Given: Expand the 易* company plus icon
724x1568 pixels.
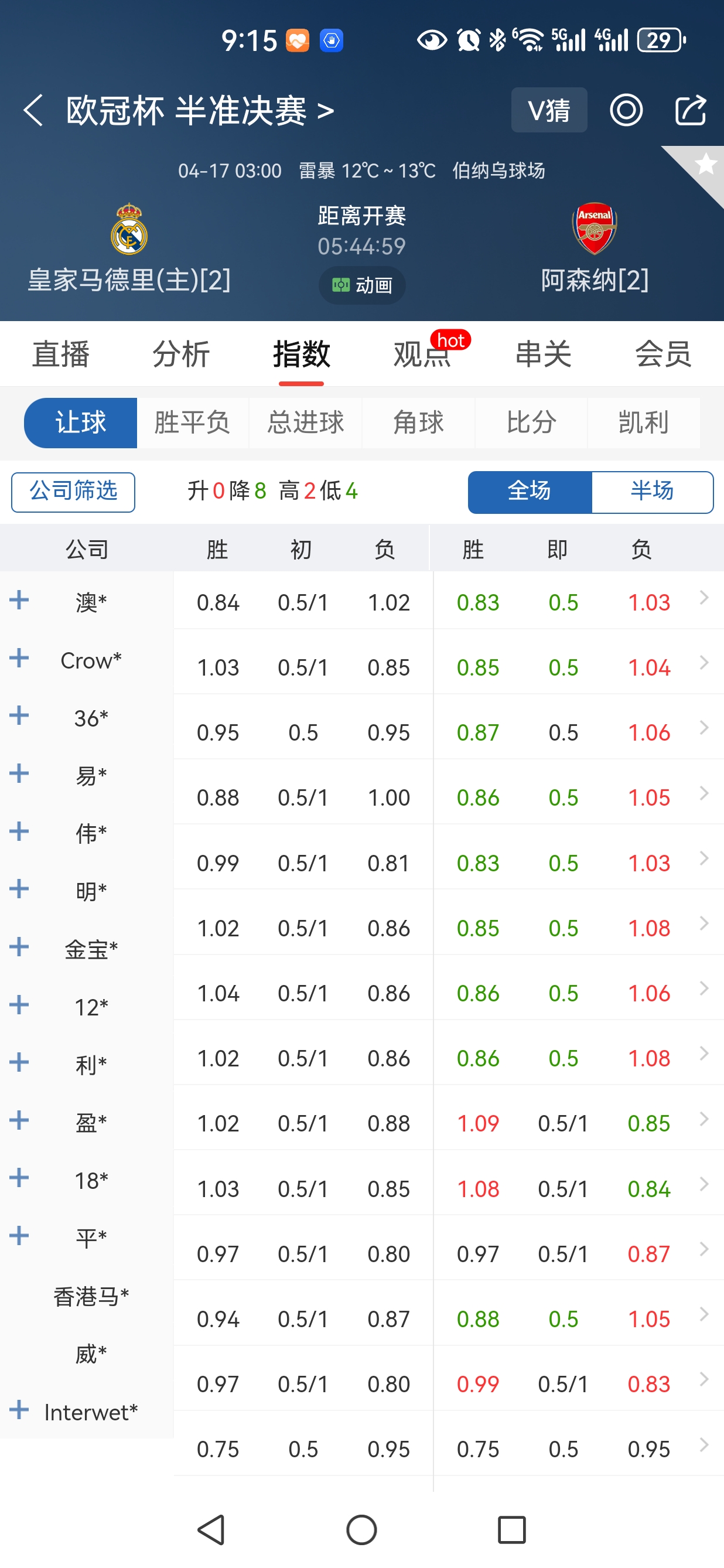Looking at the screenshot, I should [19, 773].
